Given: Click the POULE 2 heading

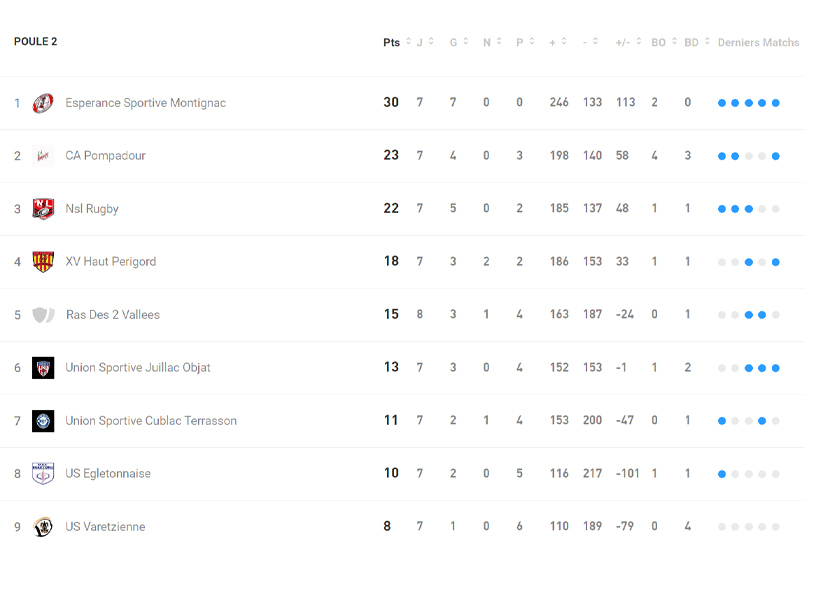Looking at the screenshot, I should [x=36, y=42].
